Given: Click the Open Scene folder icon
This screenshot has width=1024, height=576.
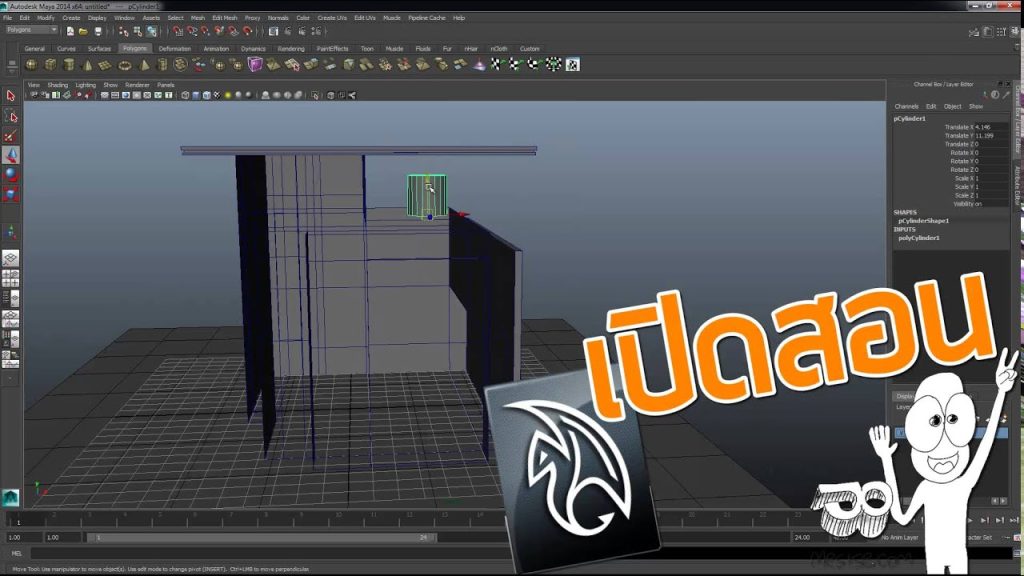Looking at the screenshot, I should pos(84,31).
